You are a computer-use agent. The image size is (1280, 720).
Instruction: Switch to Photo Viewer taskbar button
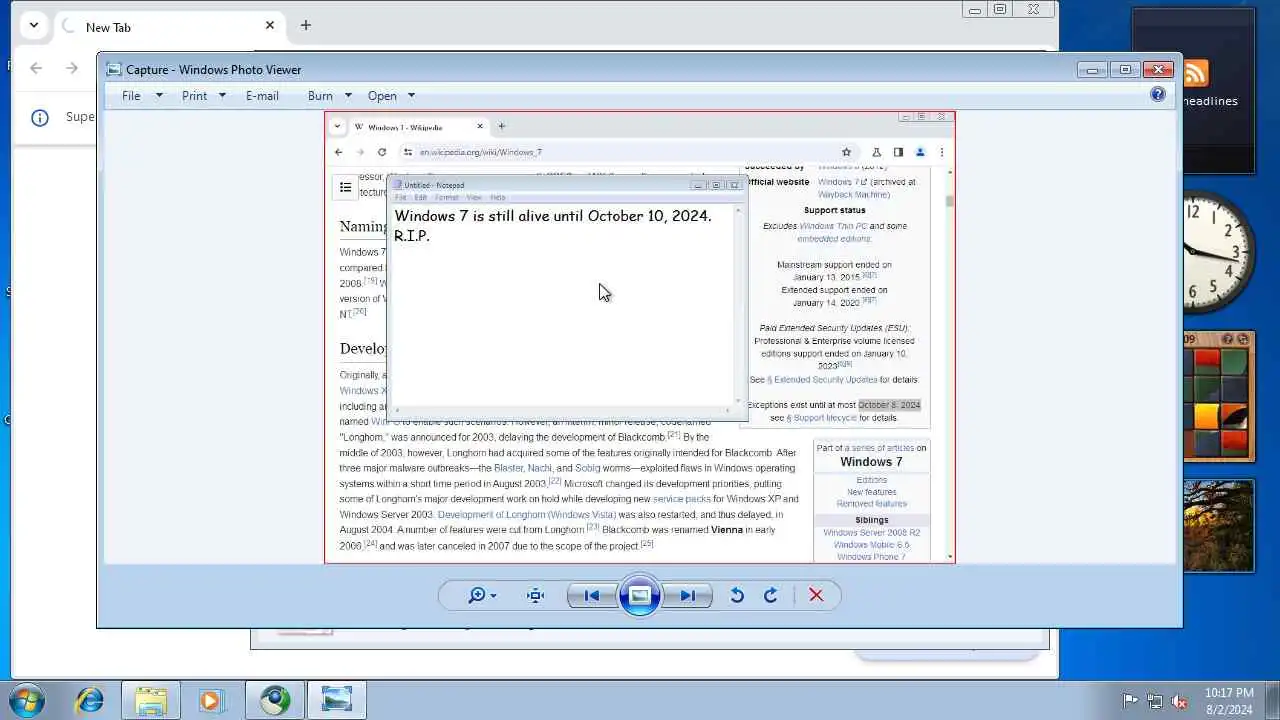coord(337,700)
